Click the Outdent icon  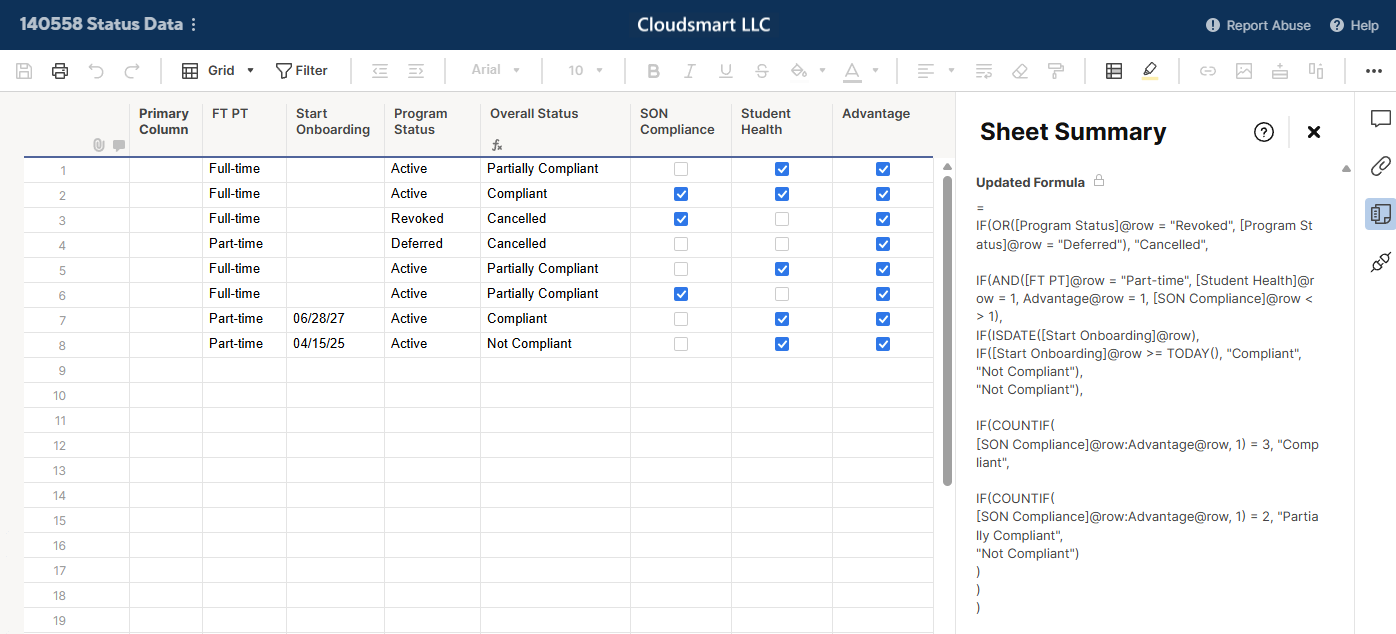[380, 71]
